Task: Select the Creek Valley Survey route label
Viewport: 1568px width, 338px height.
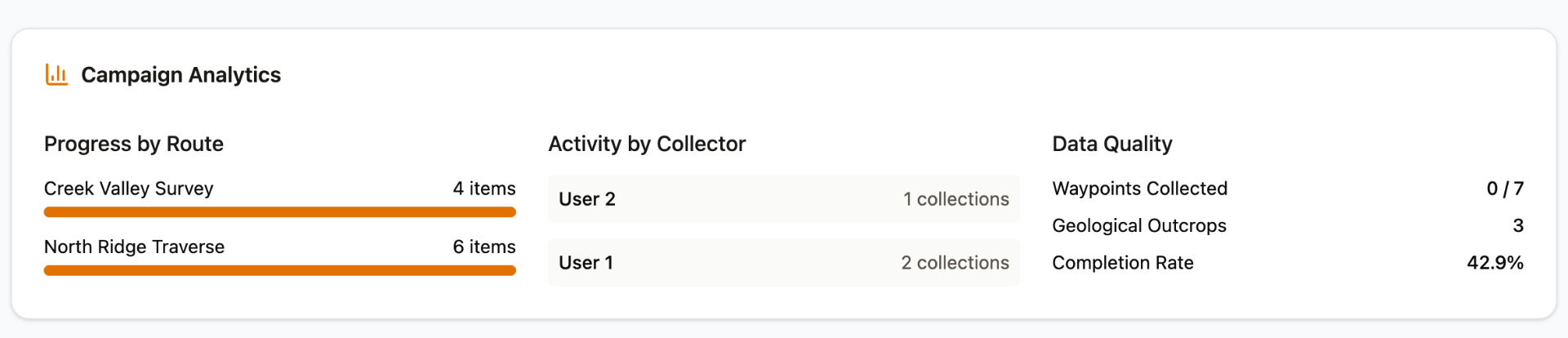Action: [129, 189]
